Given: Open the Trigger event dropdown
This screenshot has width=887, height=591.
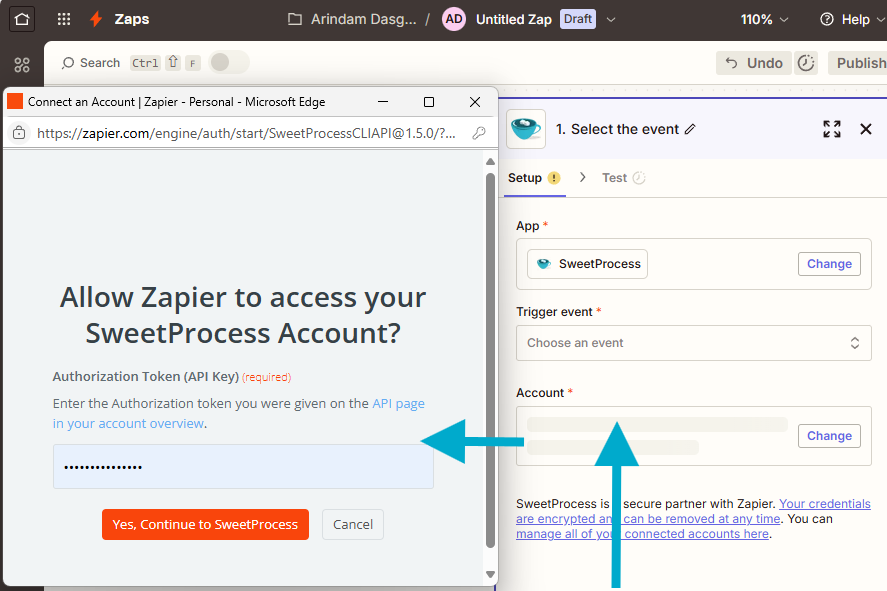Looking at the screenshot, I should [693, 343].
